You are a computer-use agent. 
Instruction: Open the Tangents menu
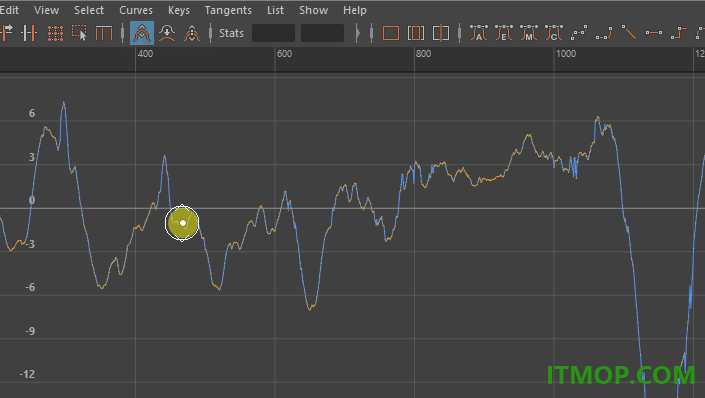[x=228, y=10]
